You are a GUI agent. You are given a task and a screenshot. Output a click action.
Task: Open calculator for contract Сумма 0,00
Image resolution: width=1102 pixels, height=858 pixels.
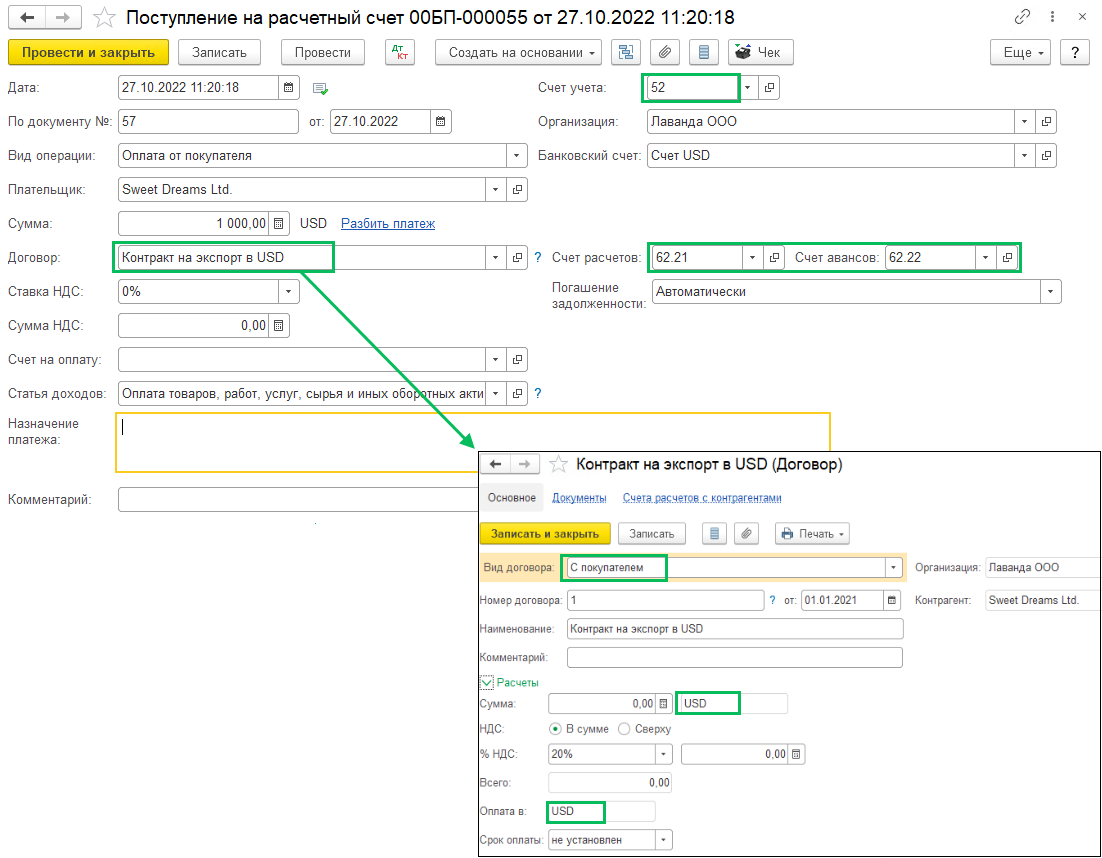point(663,703)
